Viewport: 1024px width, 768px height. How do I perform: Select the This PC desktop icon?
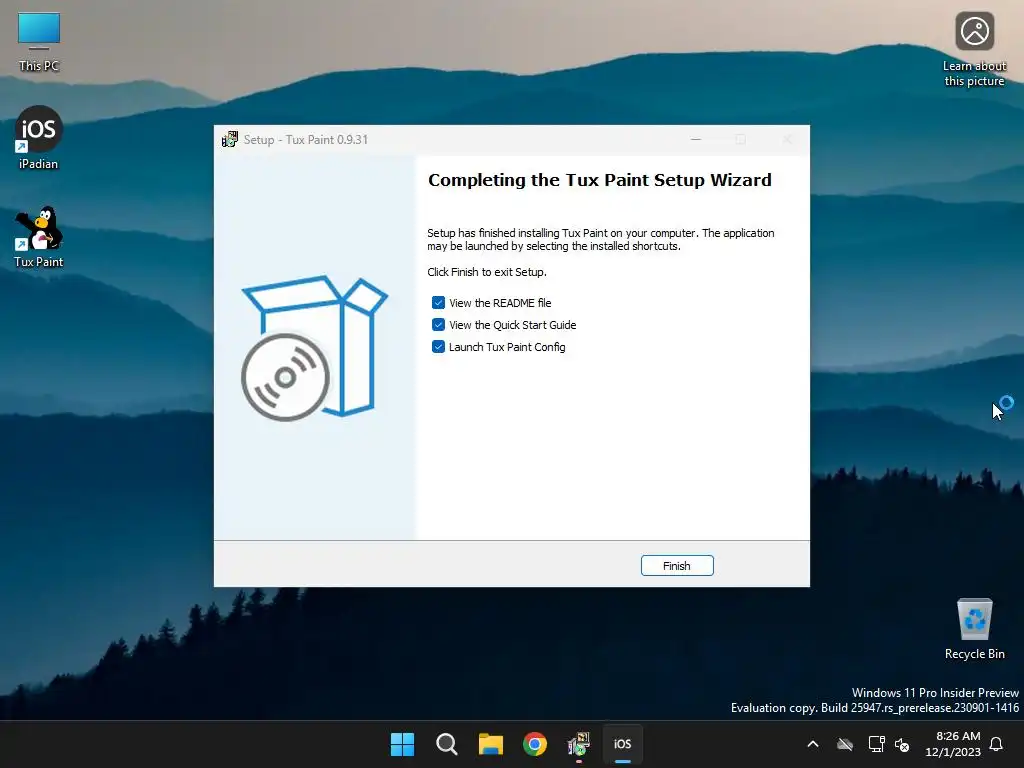[x=39, y=42]
